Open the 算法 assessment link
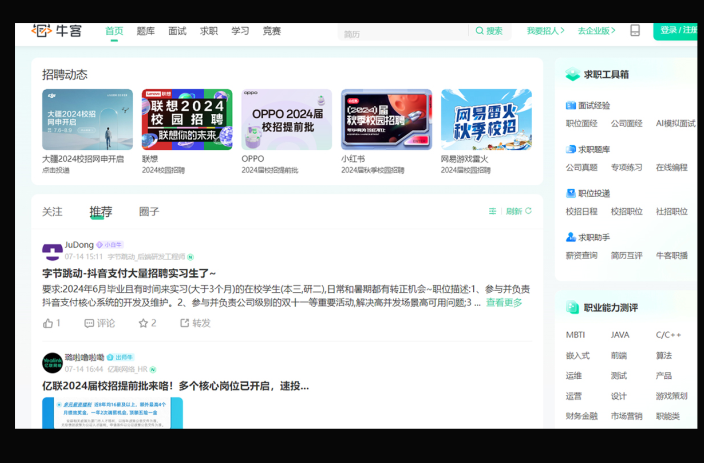704x463 pixels. (x=664, y=356)
